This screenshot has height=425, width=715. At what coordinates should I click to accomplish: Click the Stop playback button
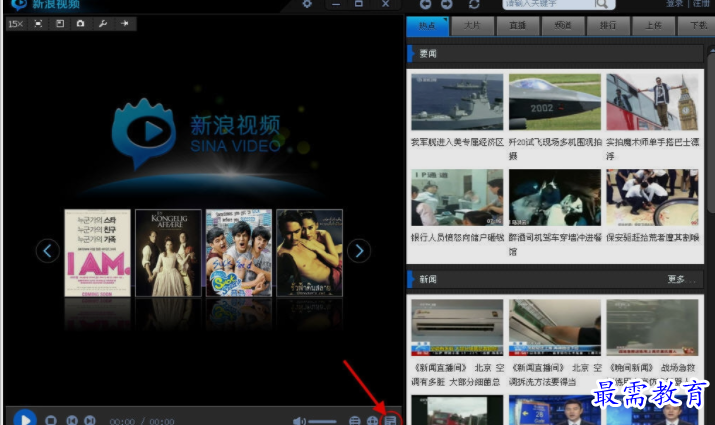point(51,420)
